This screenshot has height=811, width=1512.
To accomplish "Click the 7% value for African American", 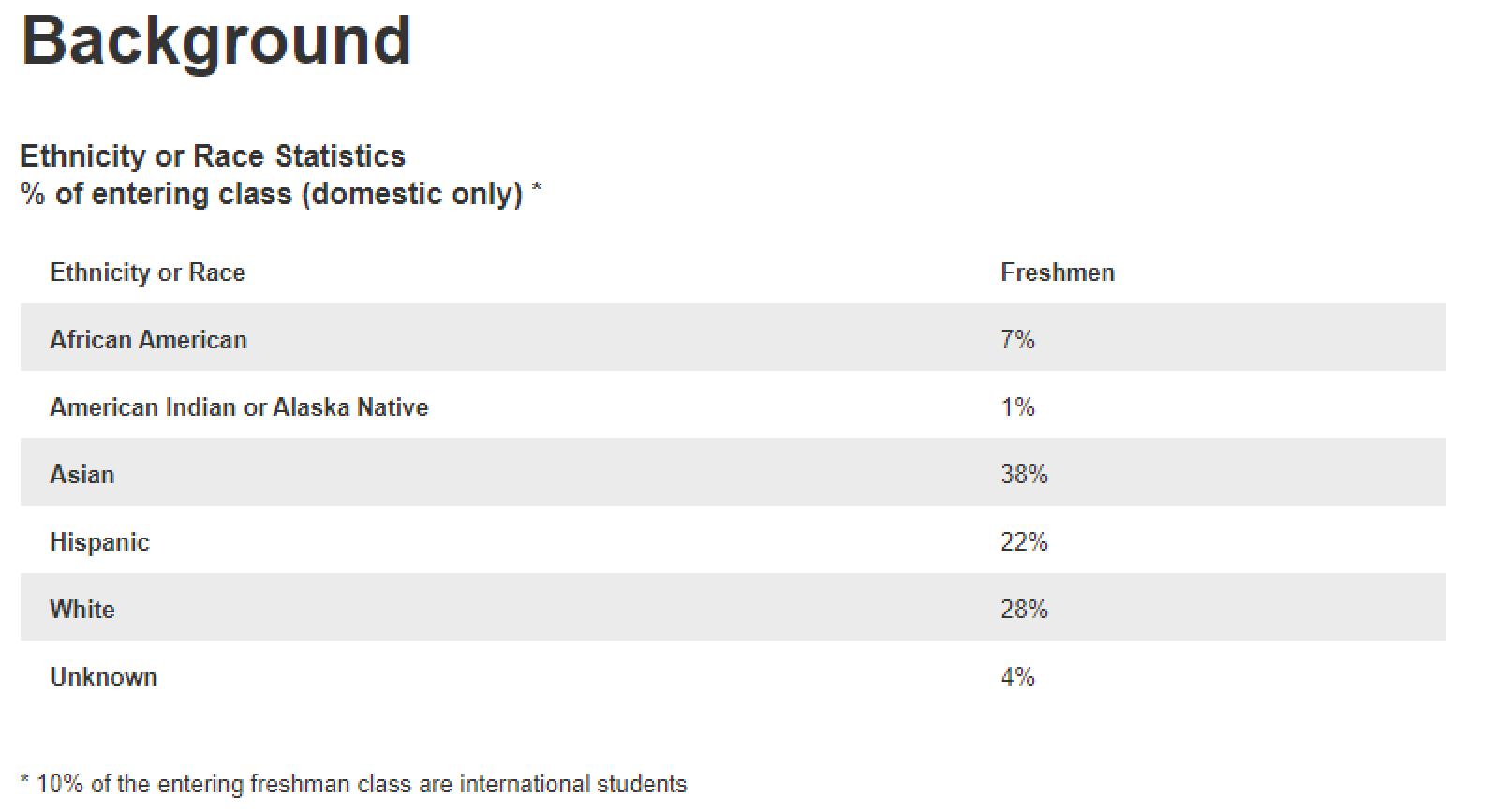I will (1017, 340).
